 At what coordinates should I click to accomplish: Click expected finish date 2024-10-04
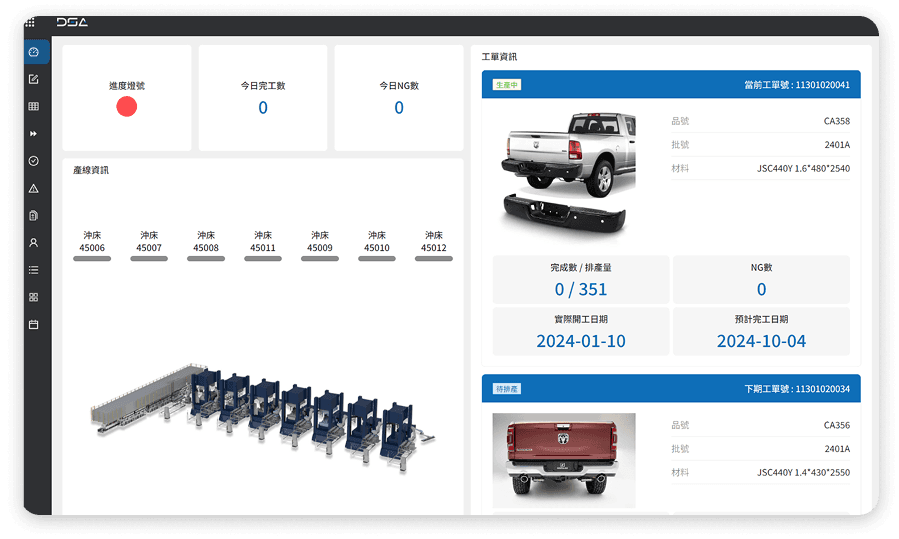coord(761,341)
